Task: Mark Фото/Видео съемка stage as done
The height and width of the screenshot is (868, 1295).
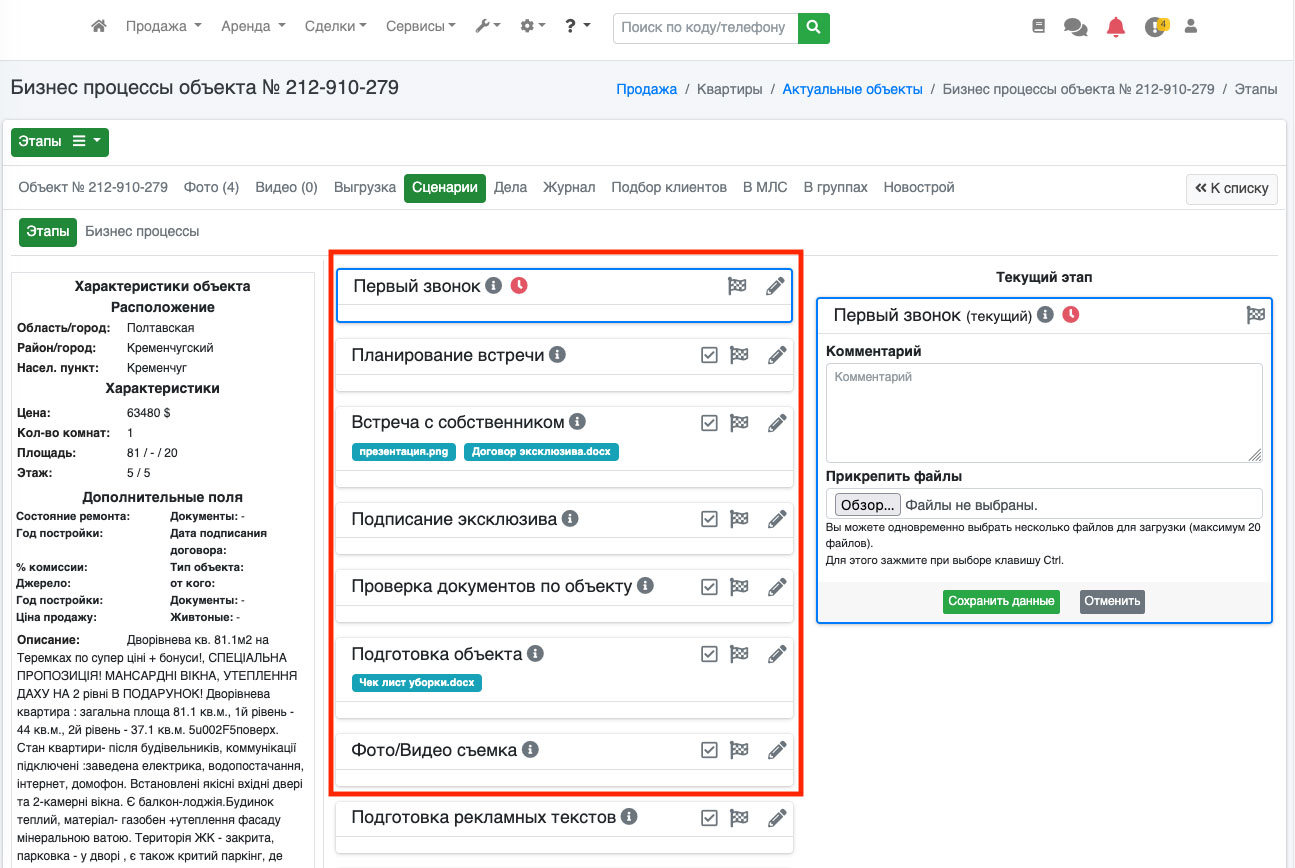Action: click(x=709, y=750)
